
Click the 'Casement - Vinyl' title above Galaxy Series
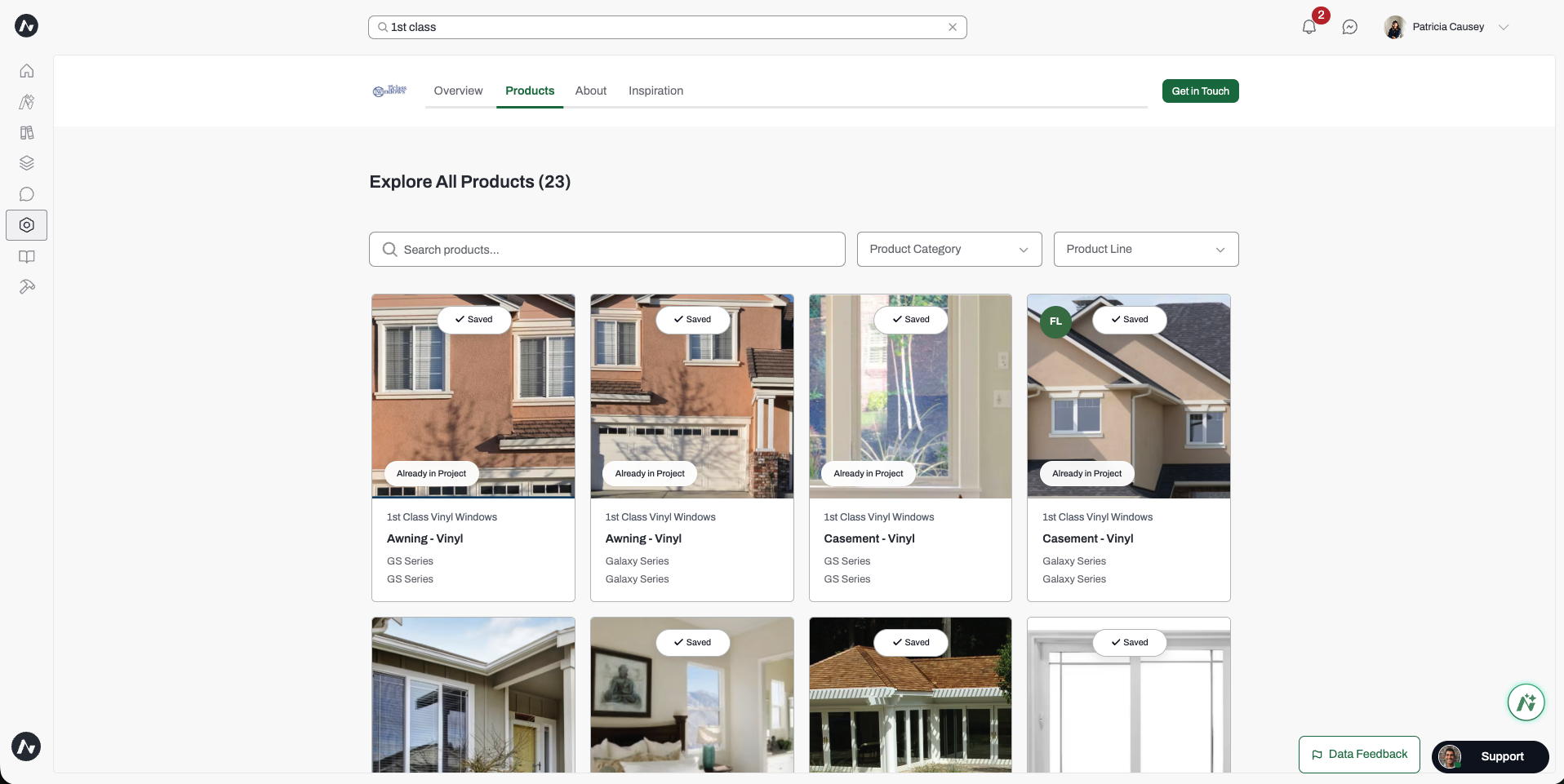(1088, 538)
